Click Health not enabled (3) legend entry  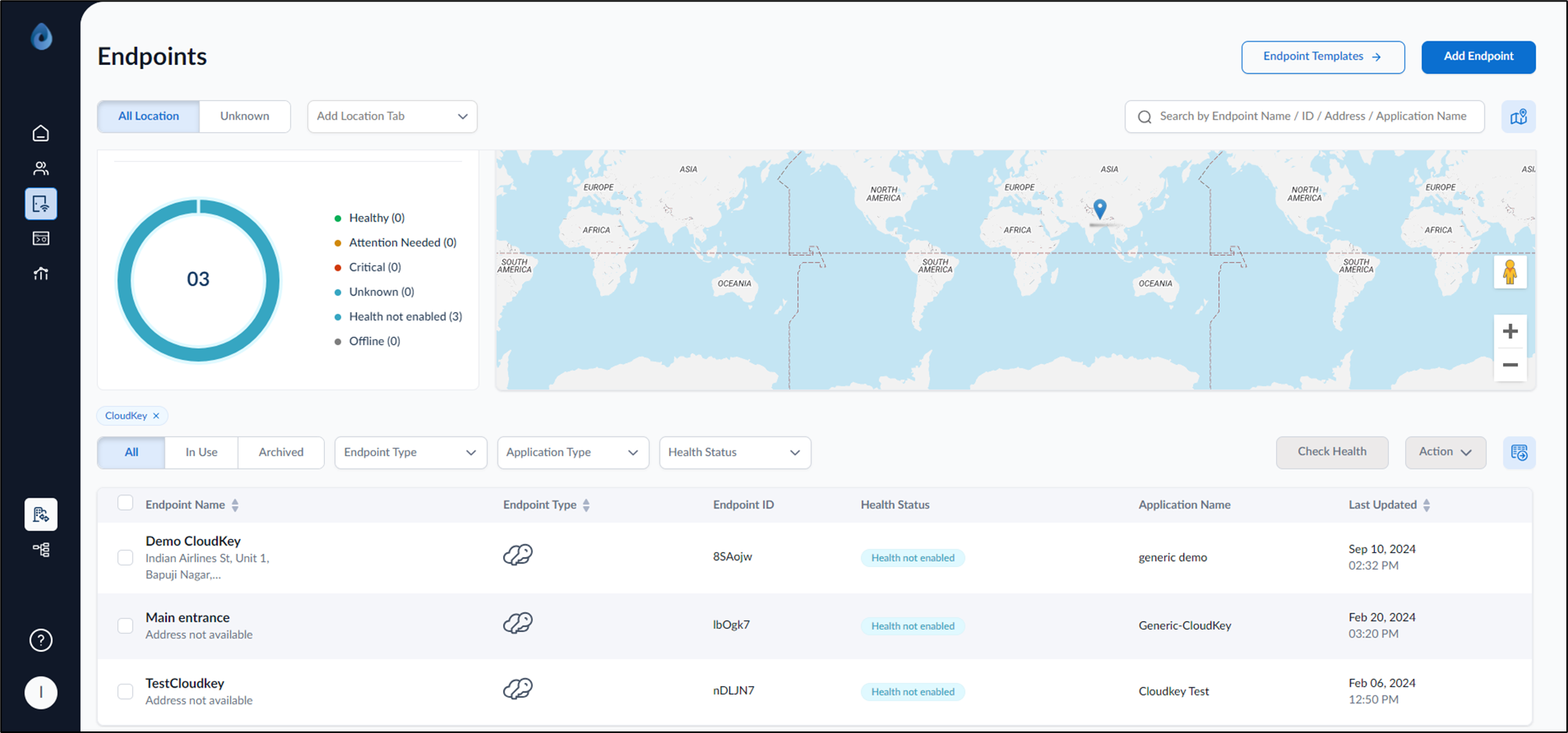pyautogui.click(x=398, y=317)
